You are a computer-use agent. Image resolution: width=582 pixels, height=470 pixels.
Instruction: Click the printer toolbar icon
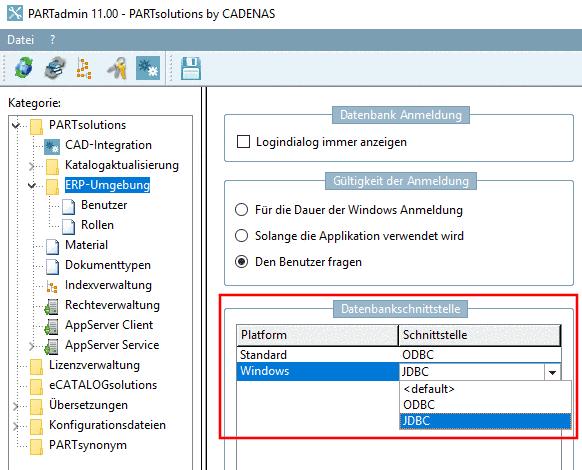click(55, 68)
